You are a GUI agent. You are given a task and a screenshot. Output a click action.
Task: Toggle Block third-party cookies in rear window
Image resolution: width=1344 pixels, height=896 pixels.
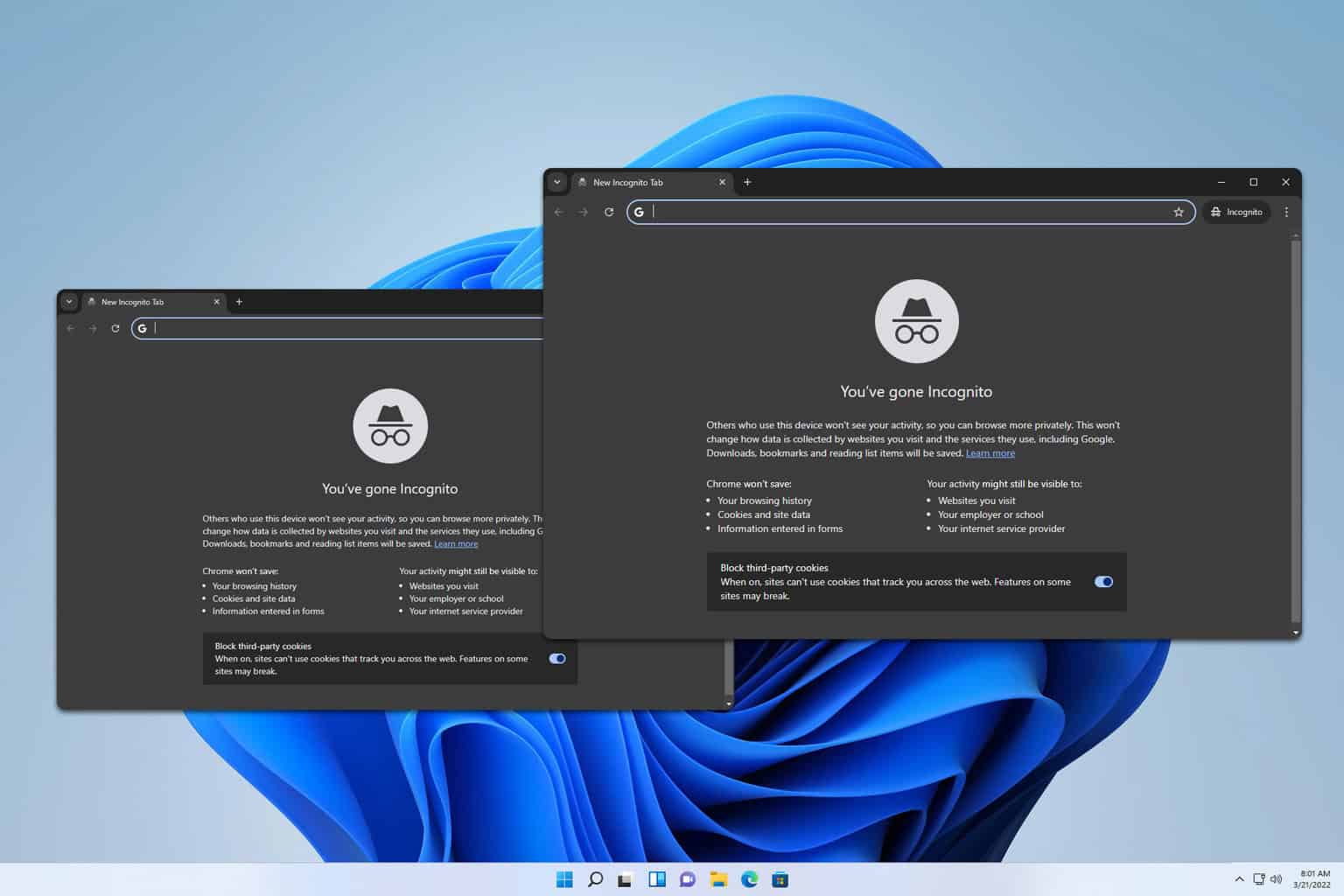[557, 659]
